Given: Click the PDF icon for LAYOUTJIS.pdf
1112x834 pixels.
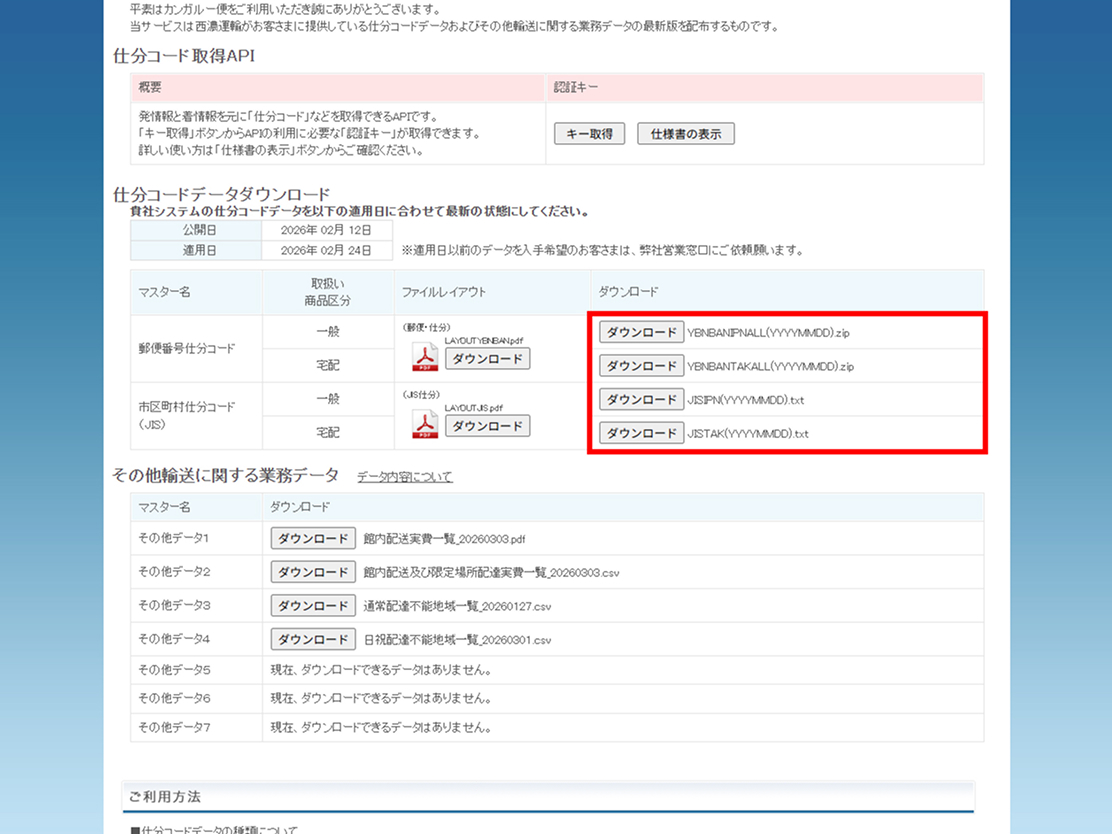Looking at the screenshot, I should click(425, 424).
